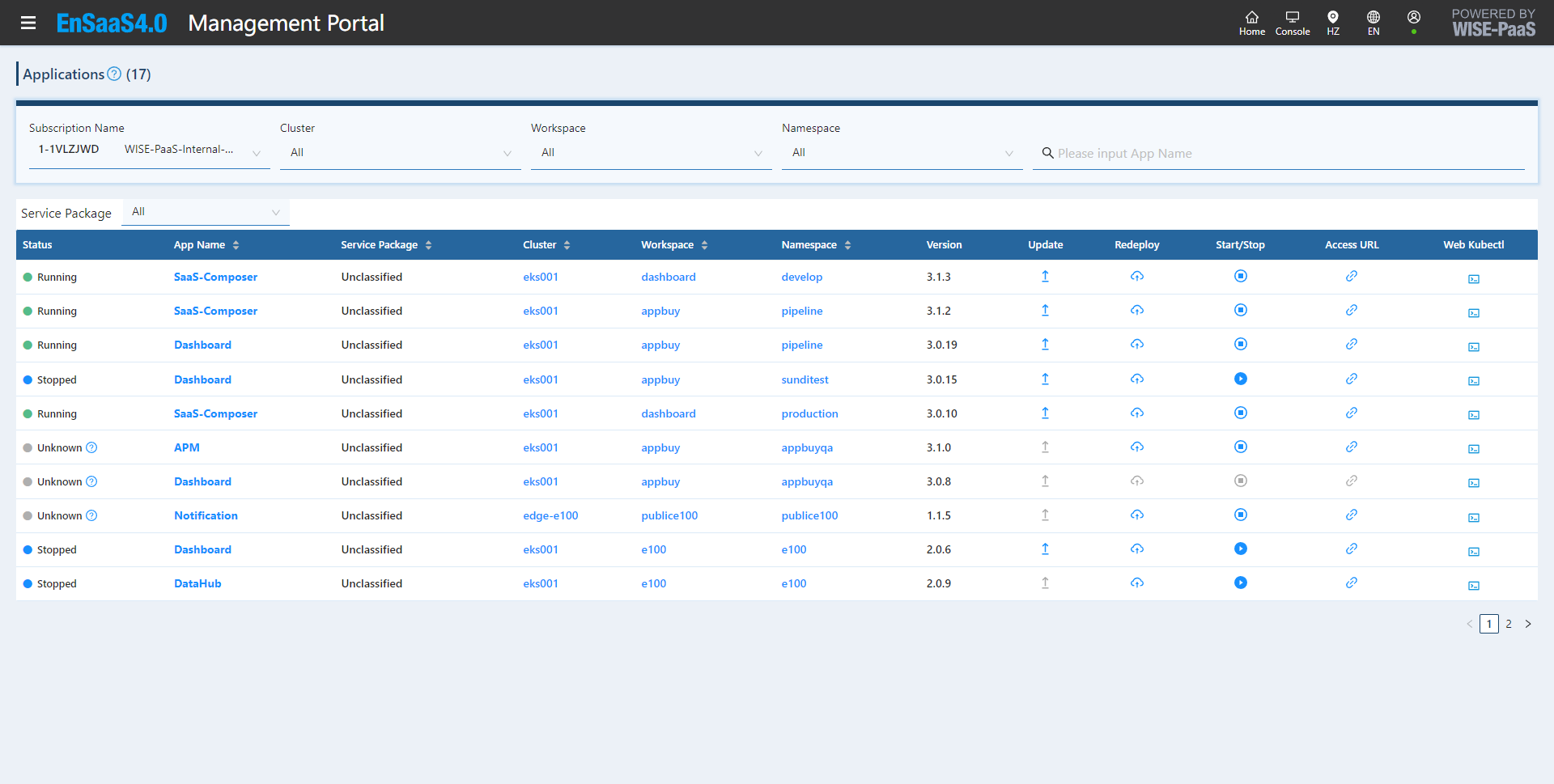1554x784 pixels.
Task: Open access URL for Dashboard 3.0.19
Action: click(1351, 344)
